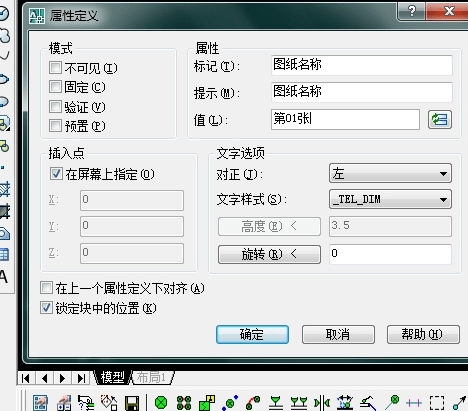Click the green octagon snap icon
Image resolution: width=468 pixels, height=411 pixels.
click(161, 403)
